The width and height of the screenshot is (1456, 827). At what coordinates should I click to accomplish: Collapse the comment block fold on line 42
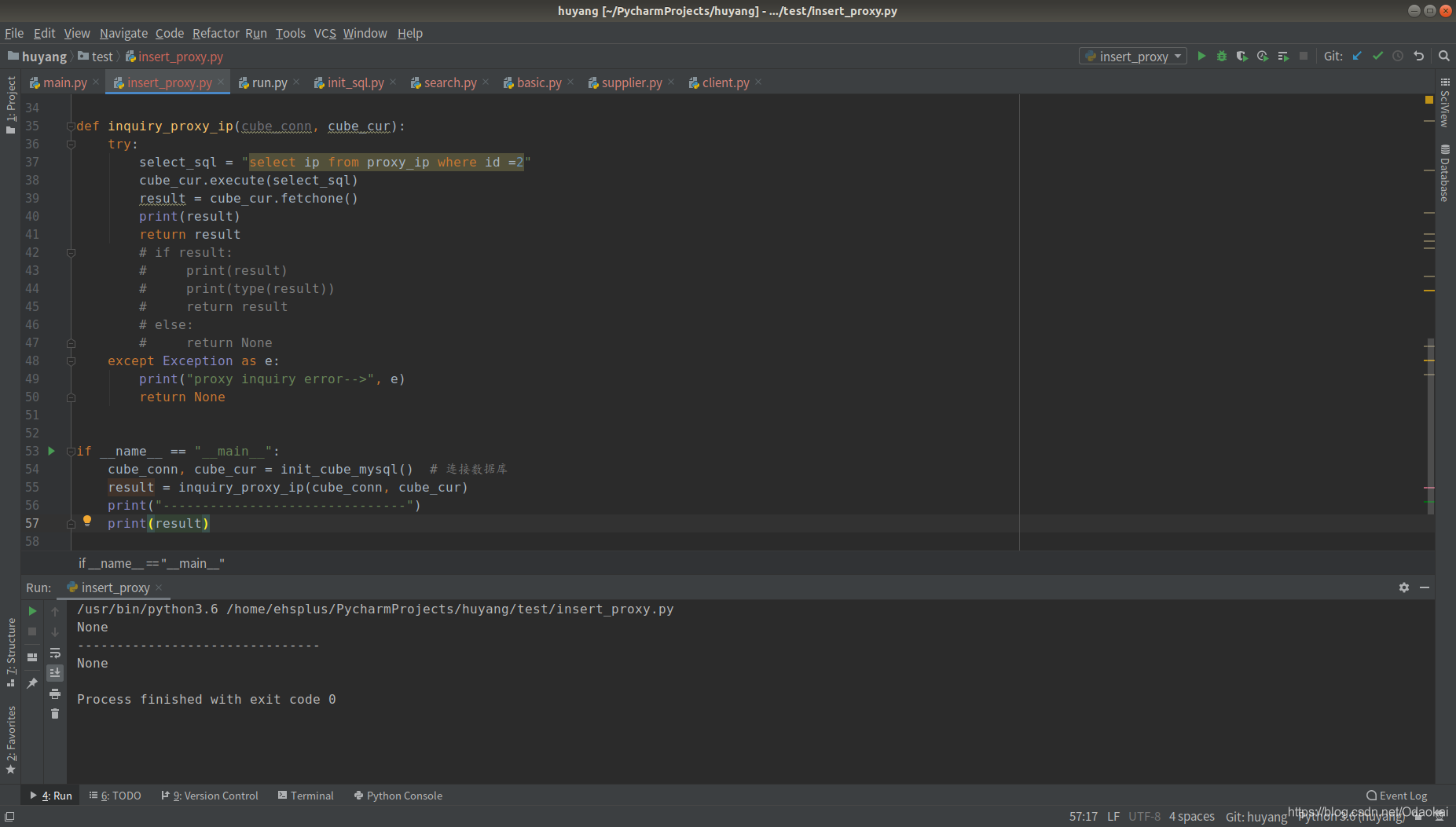point(71,253)
